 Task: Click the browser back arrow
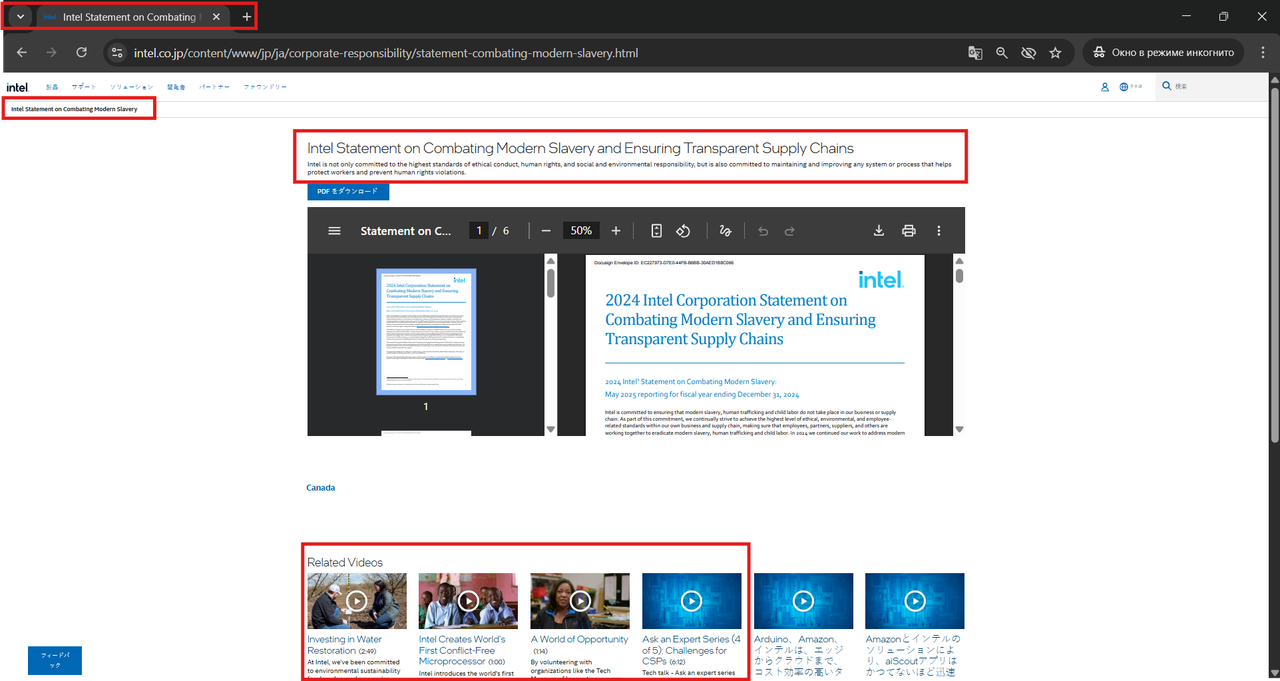pos(22,53)
